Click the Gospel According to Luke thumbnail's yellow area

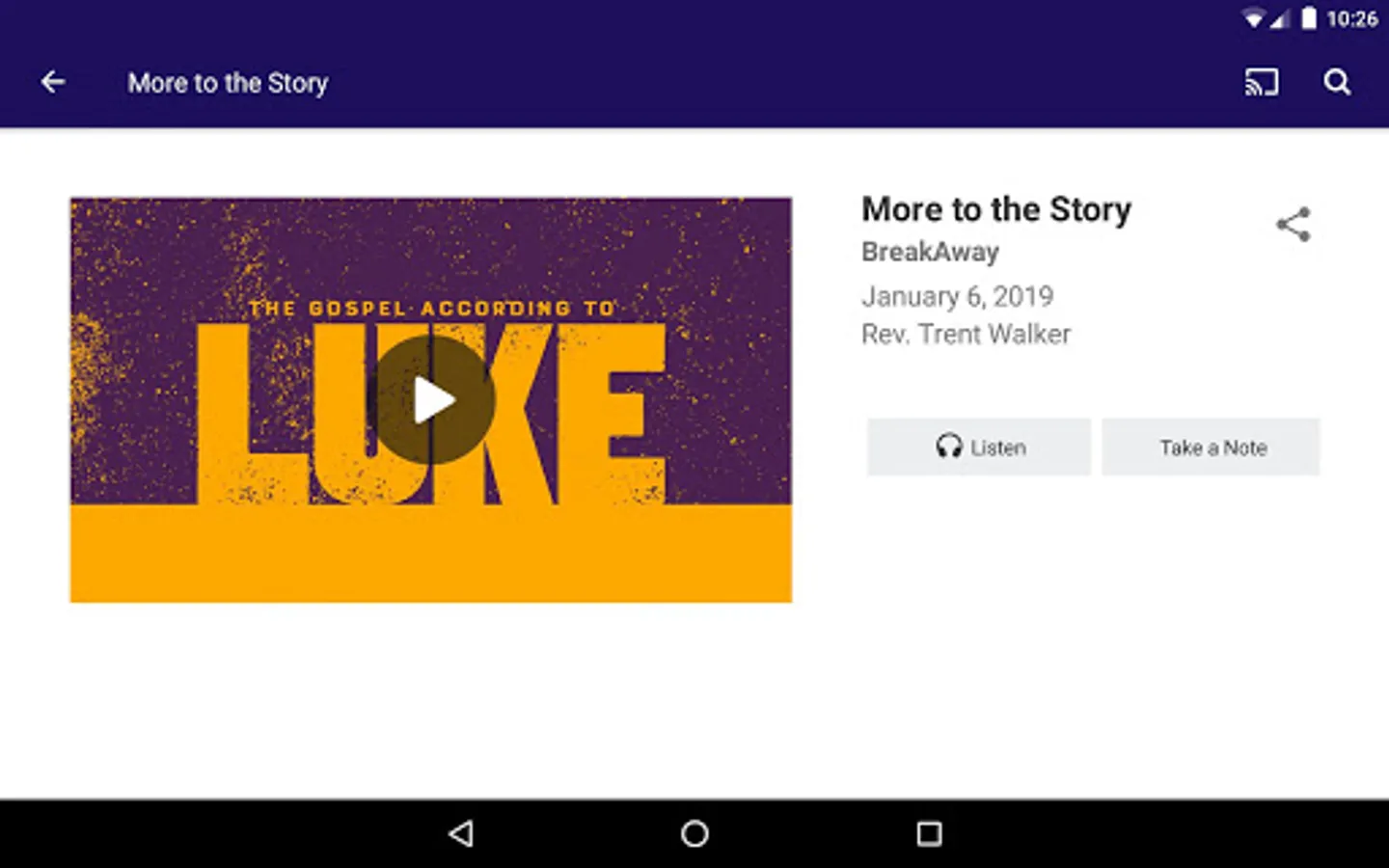click(x=431, y=554)
